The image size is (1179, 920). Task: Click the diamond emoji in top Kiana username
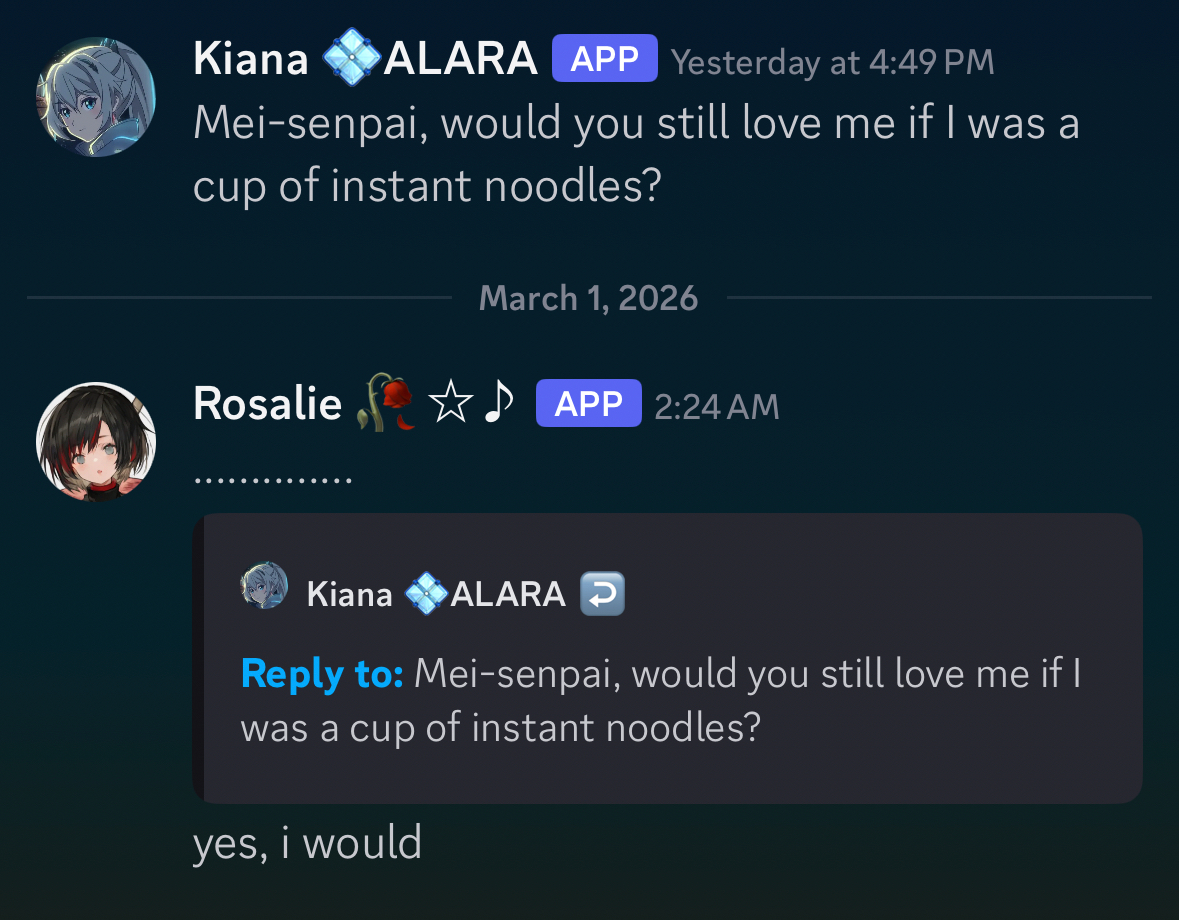[x=352, y=59]
